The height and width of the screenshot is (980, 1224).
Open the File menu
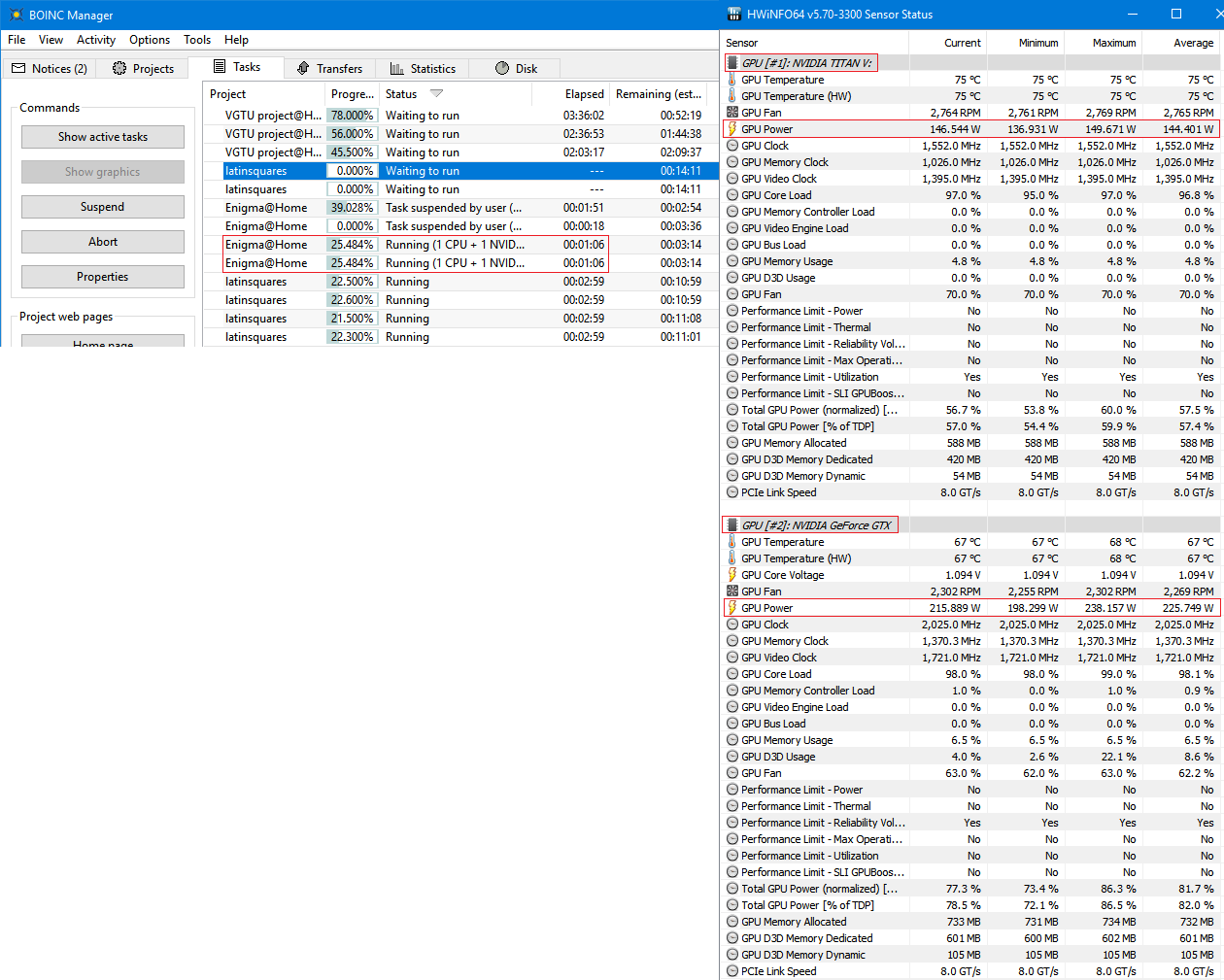pos(17,40)
